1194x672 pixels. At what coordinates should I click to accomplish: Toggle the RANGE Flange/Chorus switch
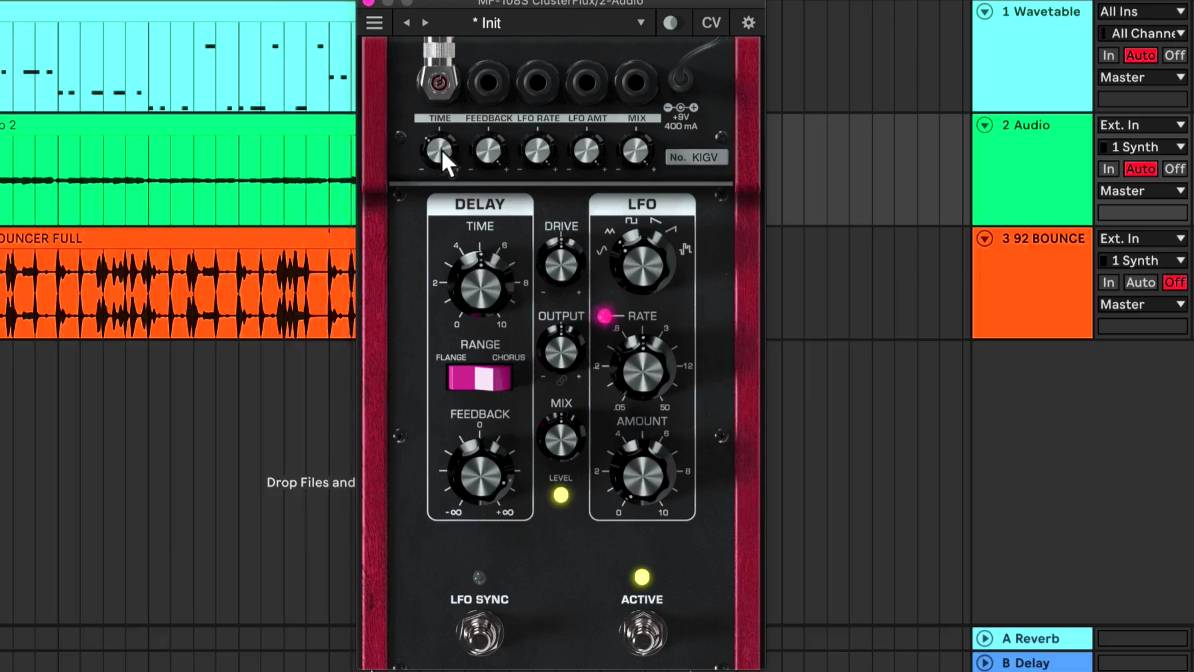480,378
